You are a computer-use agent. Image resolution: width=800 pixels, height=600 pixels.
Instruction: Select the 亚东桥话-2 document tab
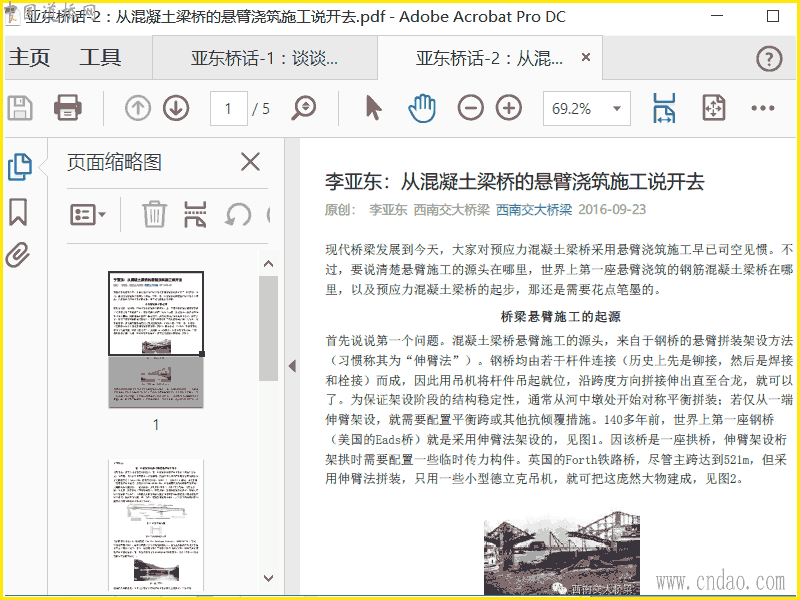[x=490, y=58]
